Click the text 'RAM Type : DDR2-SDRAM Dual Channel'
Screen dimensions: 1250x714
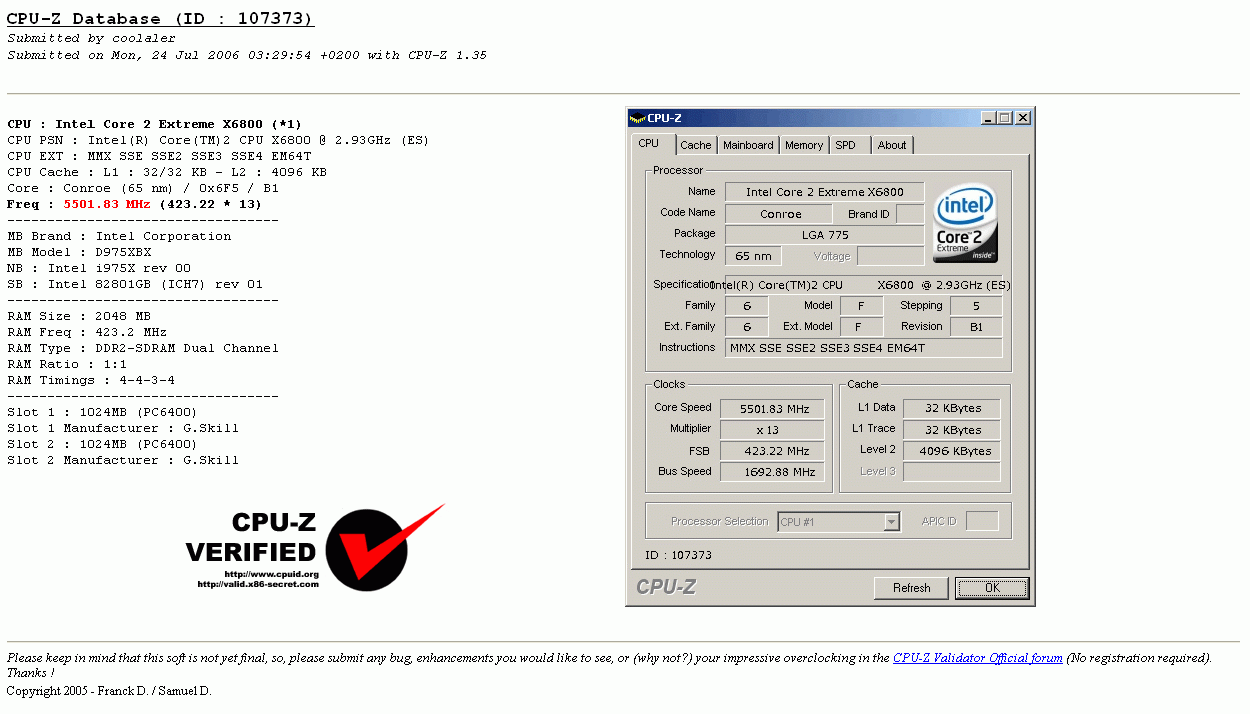143,348
